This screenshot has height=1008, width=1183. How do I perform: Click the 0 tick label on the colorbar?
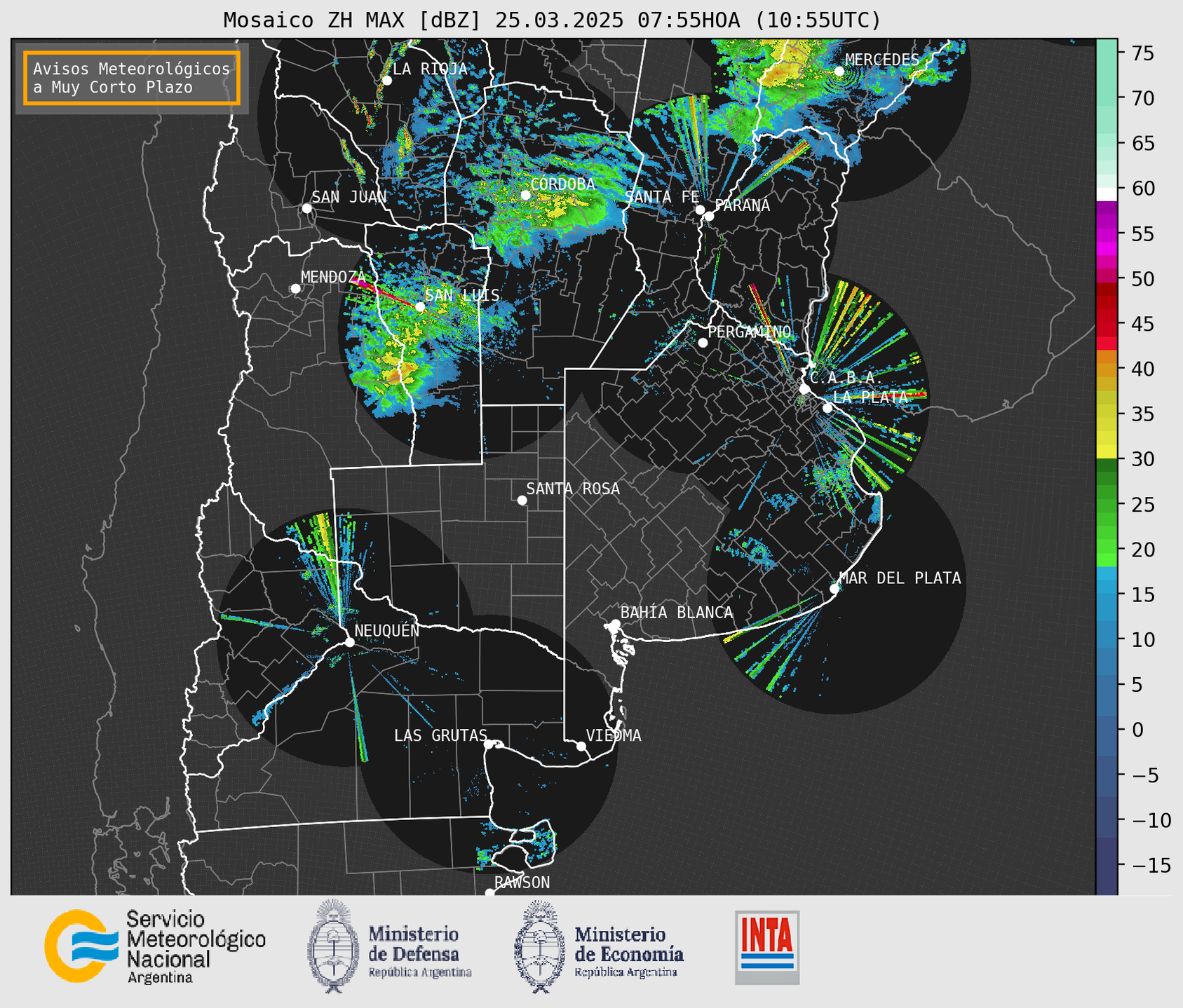(1137, 730)
